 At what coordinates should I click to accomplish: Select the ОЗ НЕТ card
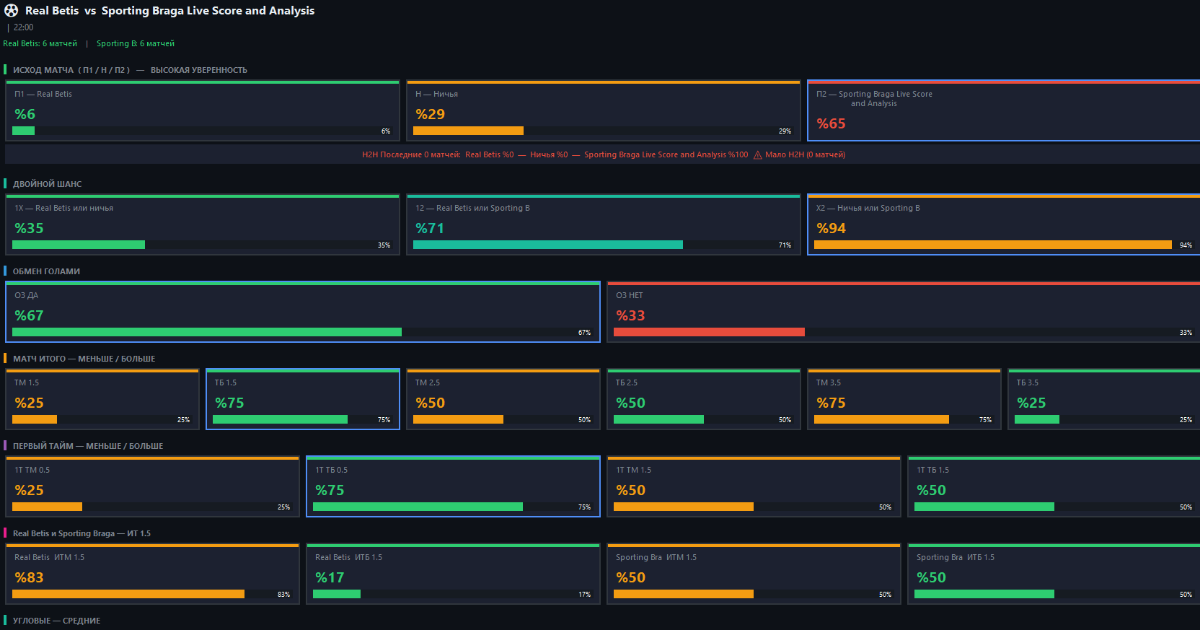click(903, 312)
